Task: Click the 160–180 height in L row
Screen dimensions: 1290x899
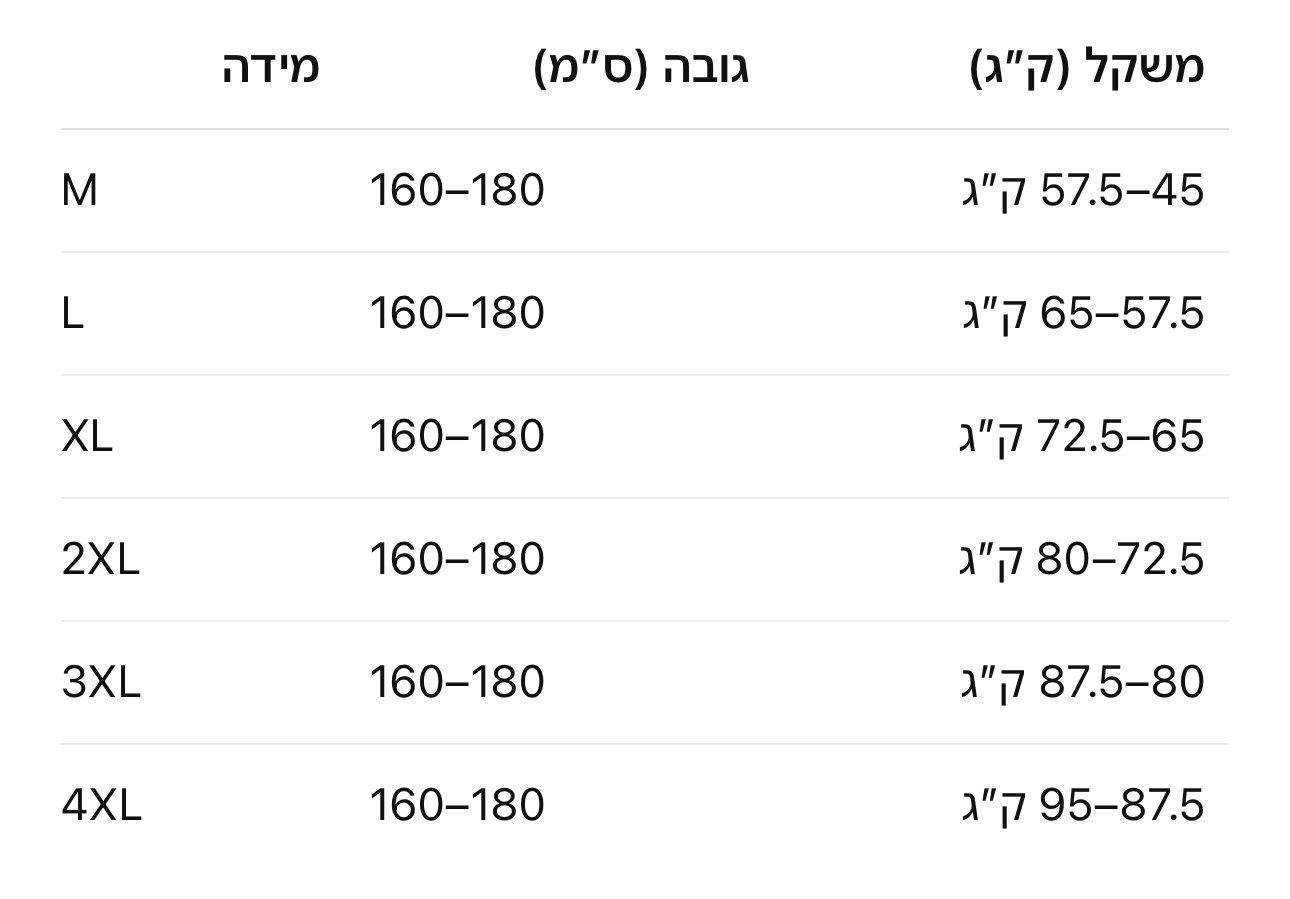Action: click(x=457, y=314)
